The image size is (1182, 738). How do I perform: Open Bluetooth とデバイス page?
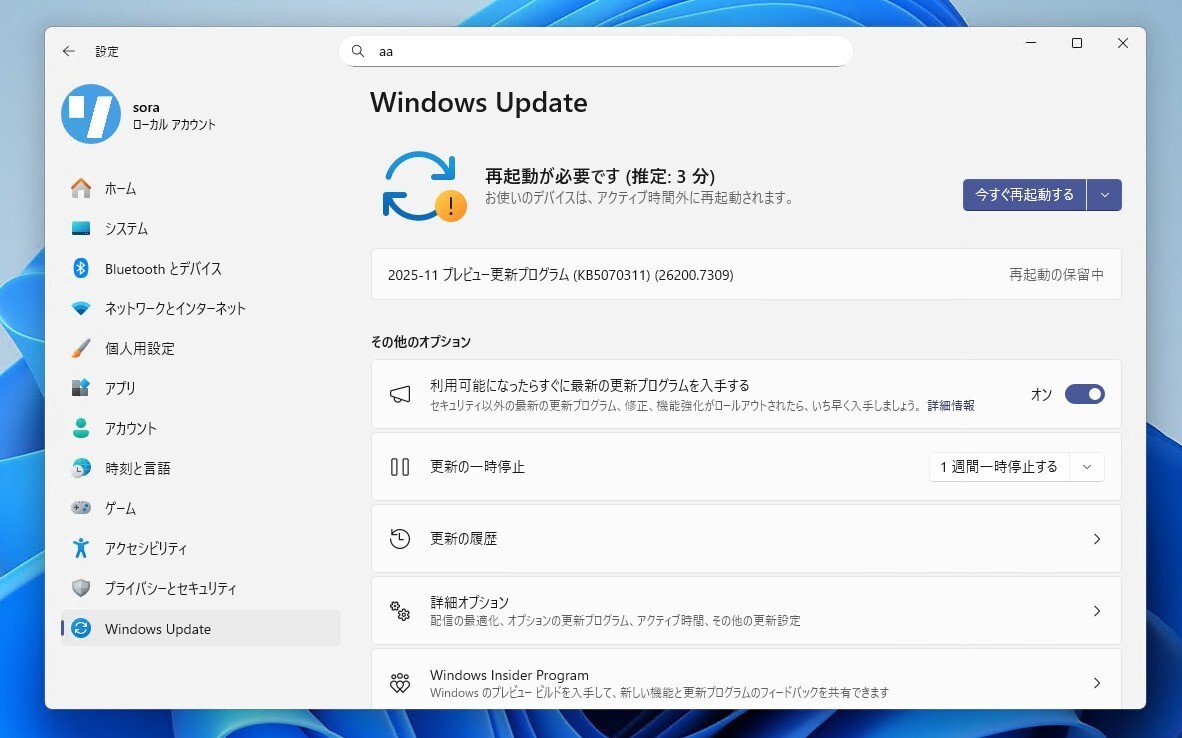pyautogui.click(x=201, y=268)
